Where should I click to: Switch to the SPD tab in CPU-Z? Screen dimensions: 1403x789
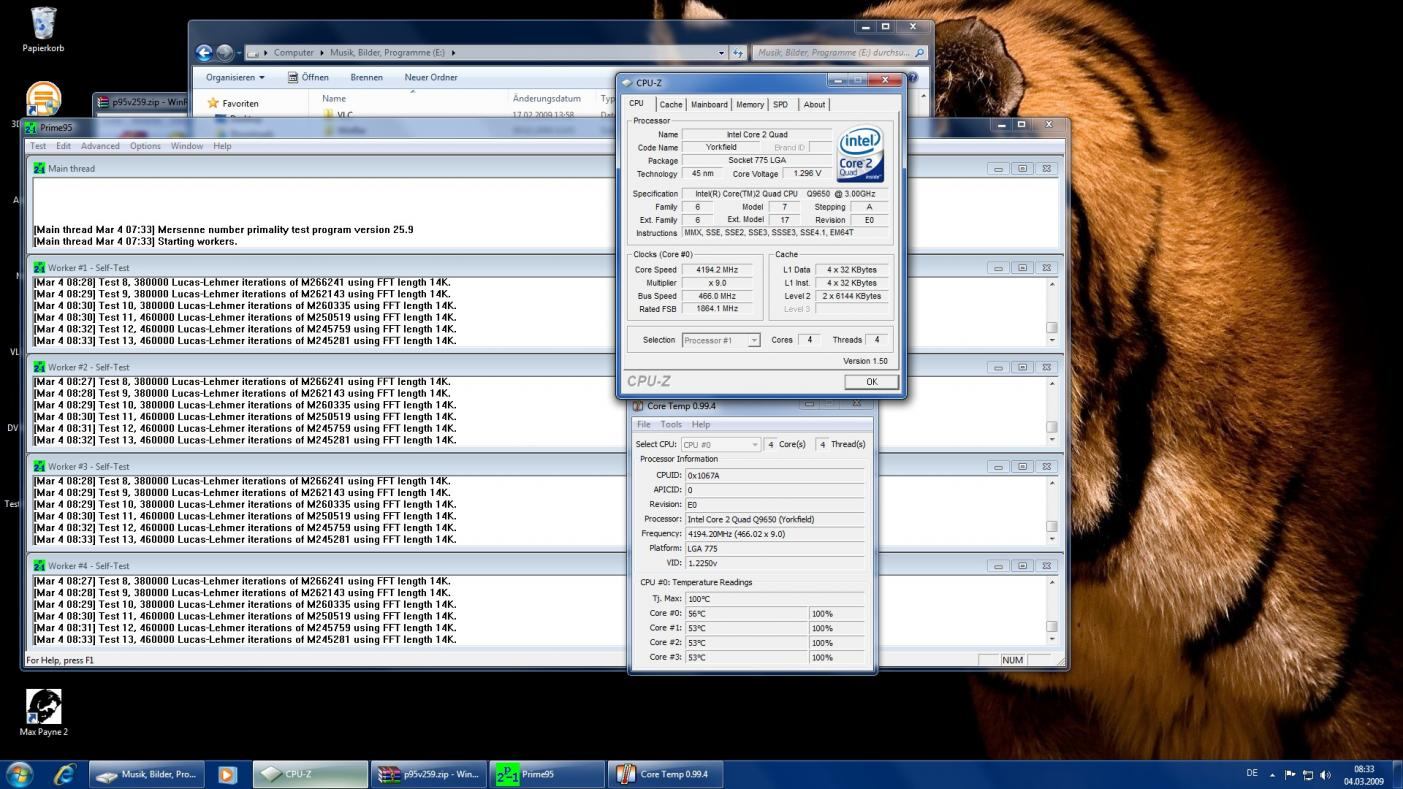[780, 104]
